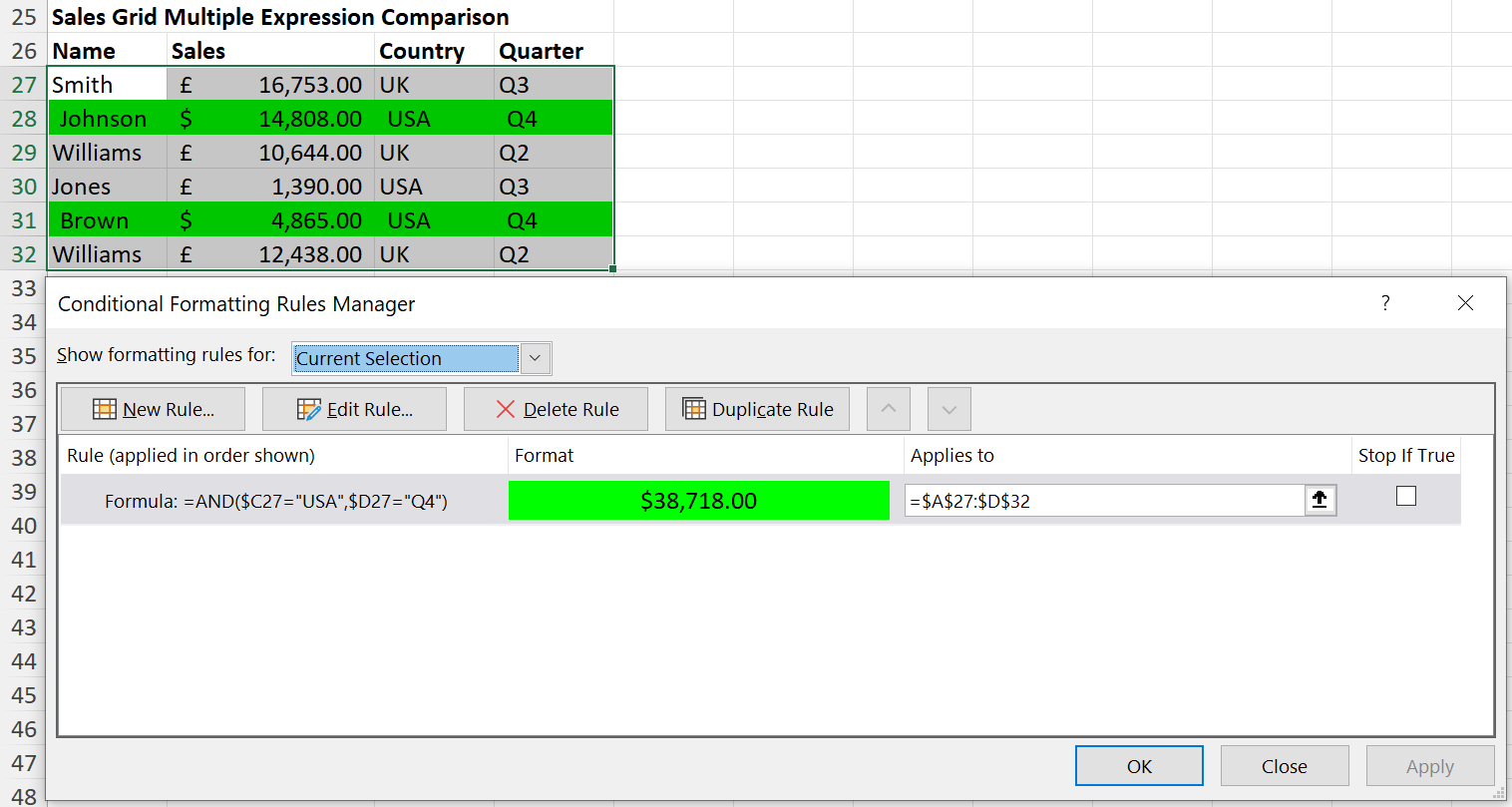Click the collapse dialog arrow beside Applies to

point(1321,500)
